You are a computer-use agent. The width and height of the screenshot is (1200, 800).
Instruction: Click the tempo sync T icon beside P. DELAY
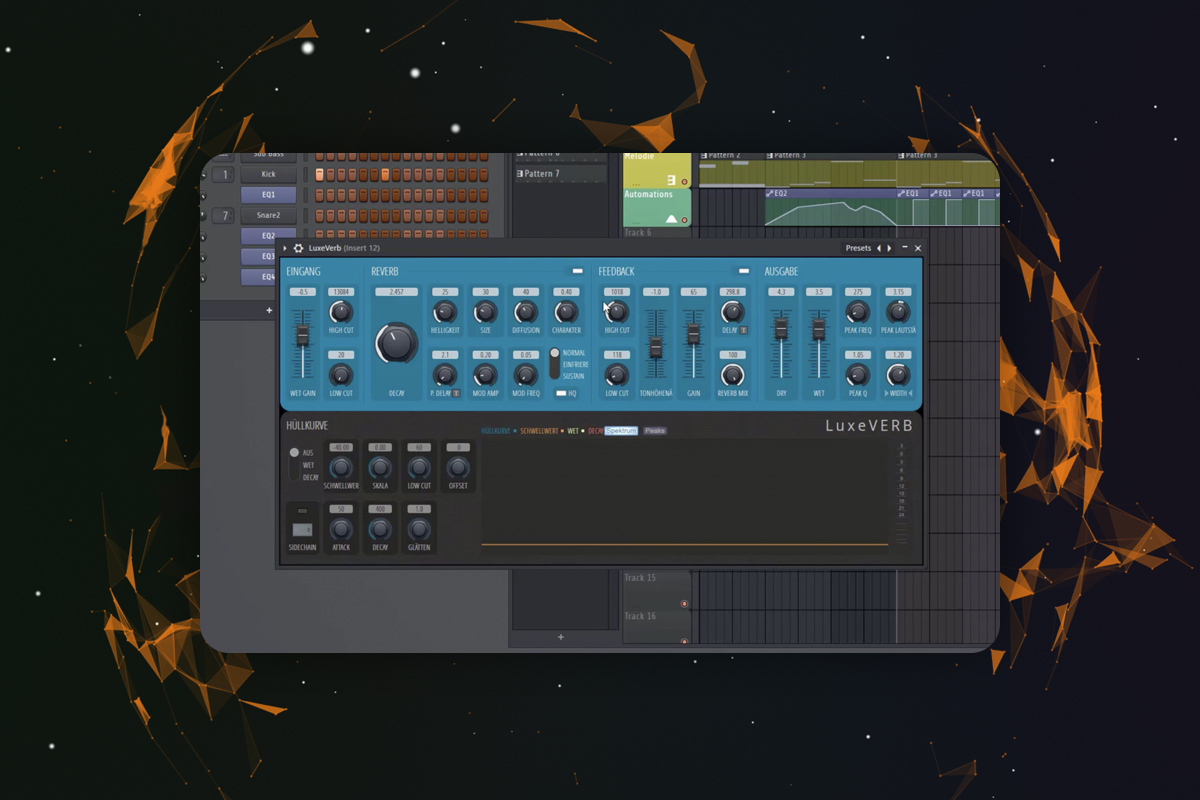455,392
